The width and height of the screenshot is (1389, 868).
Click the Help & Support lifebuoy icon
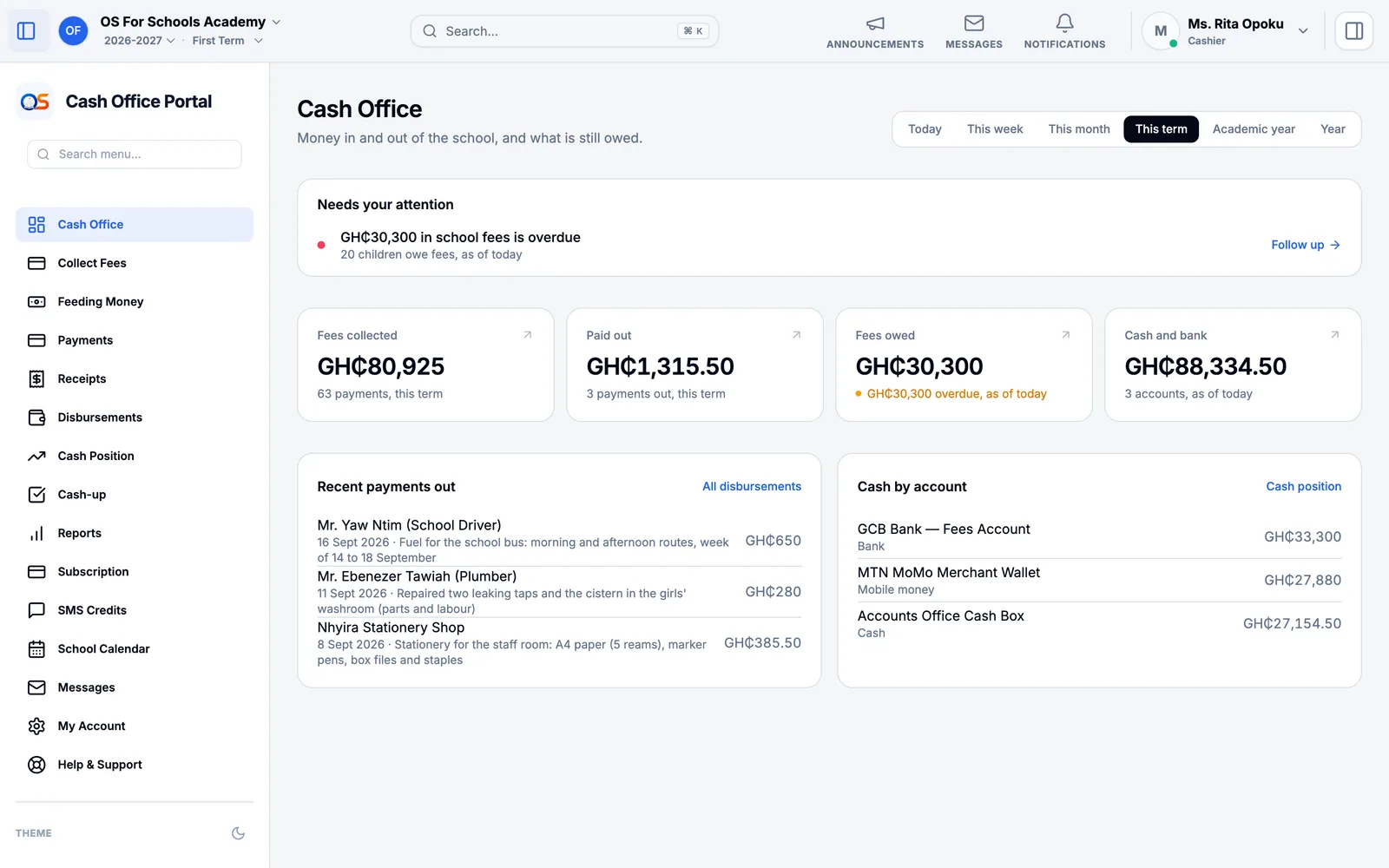tap(36, 765)
